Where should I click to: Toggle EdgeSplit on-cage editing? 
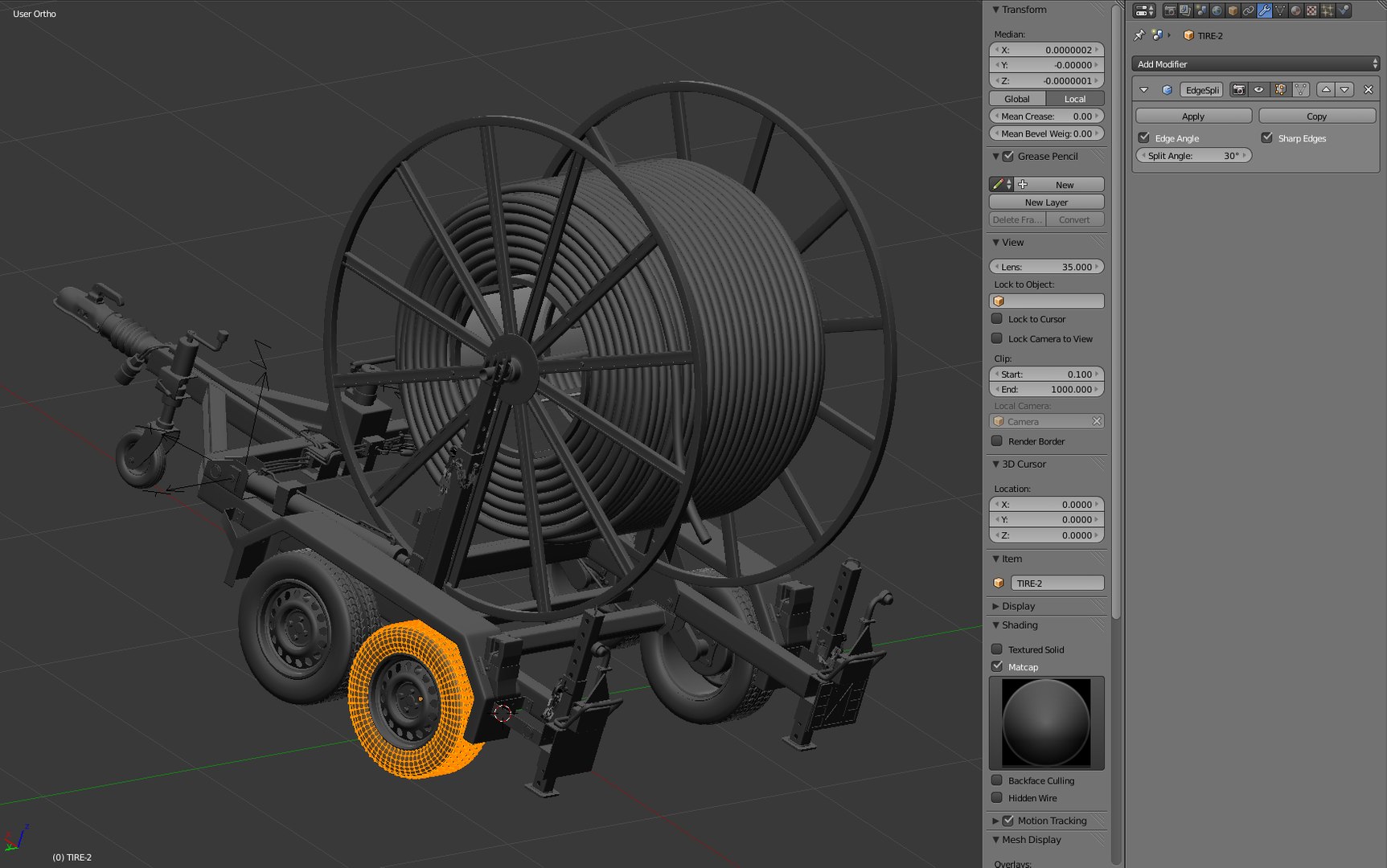pyautogui.click(x=1301, y=90)
